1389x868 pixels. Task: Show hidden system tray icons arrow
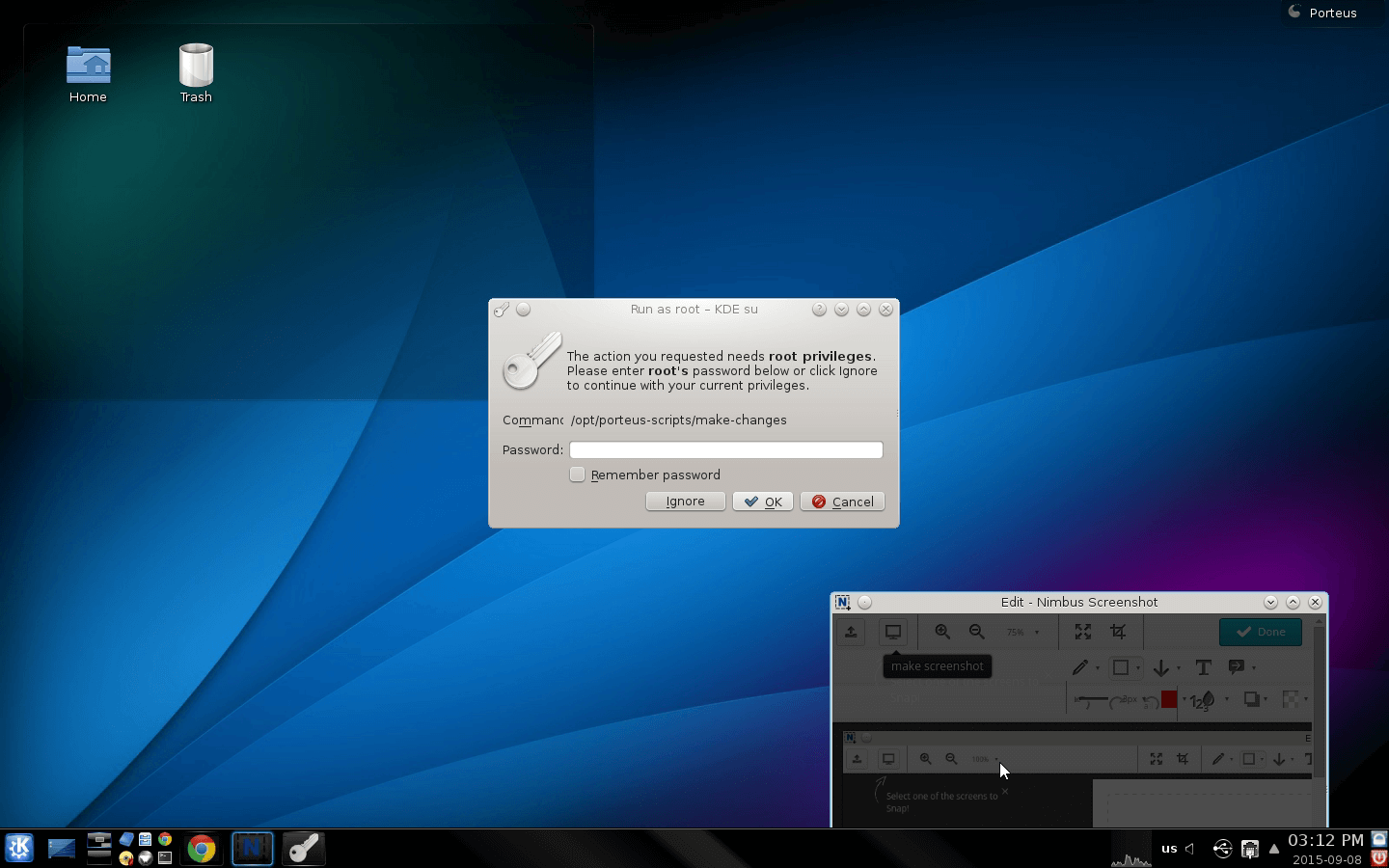(1274, 849)
